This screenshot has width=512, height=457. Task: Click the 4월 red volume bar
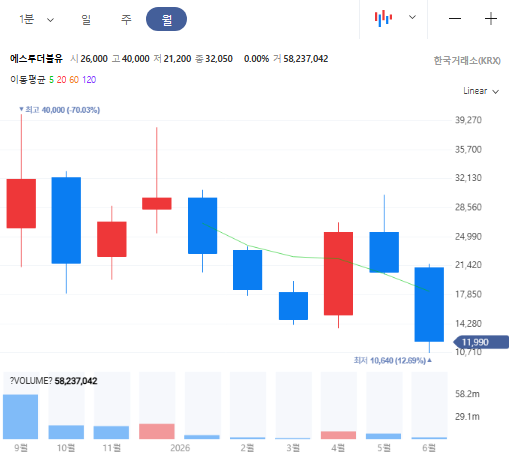(x=338, y=435)
